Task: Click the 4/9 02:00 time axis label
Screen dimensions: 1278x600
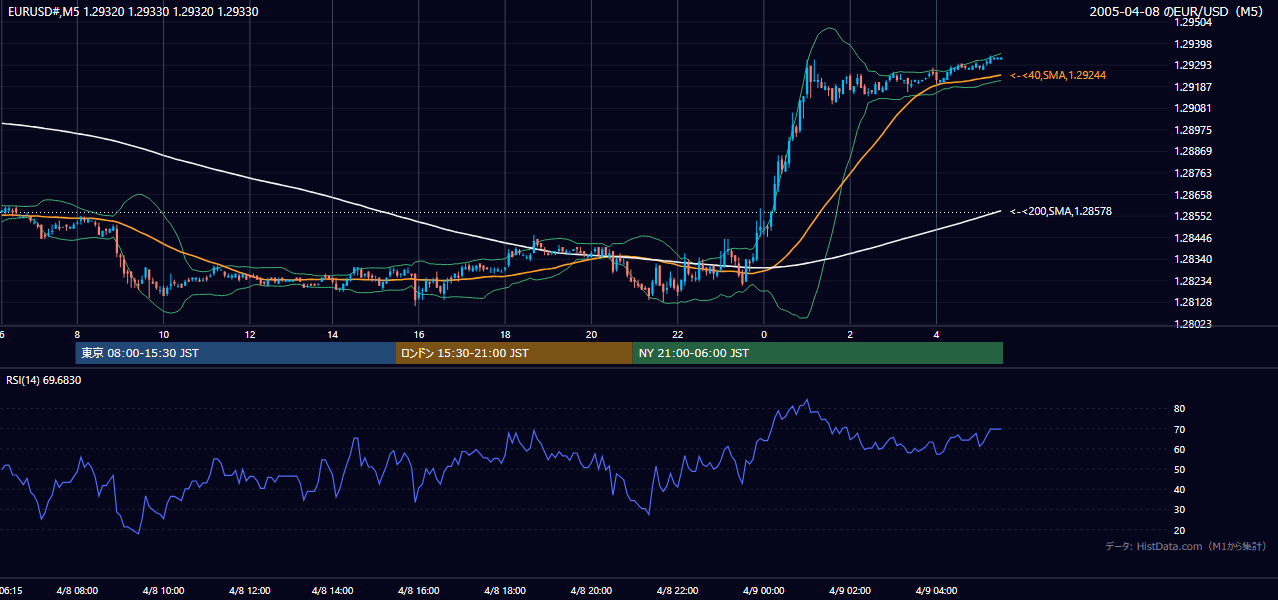Action: click(x=849, y=590)
